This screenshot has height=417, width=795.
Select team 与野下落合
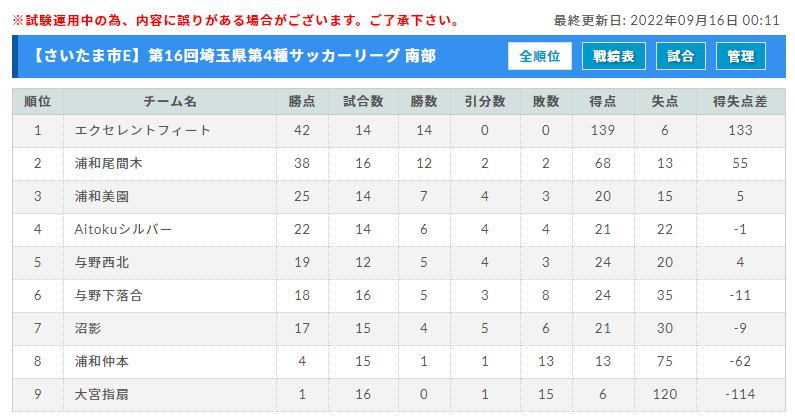pyautogui.click(x=109, y=295)
